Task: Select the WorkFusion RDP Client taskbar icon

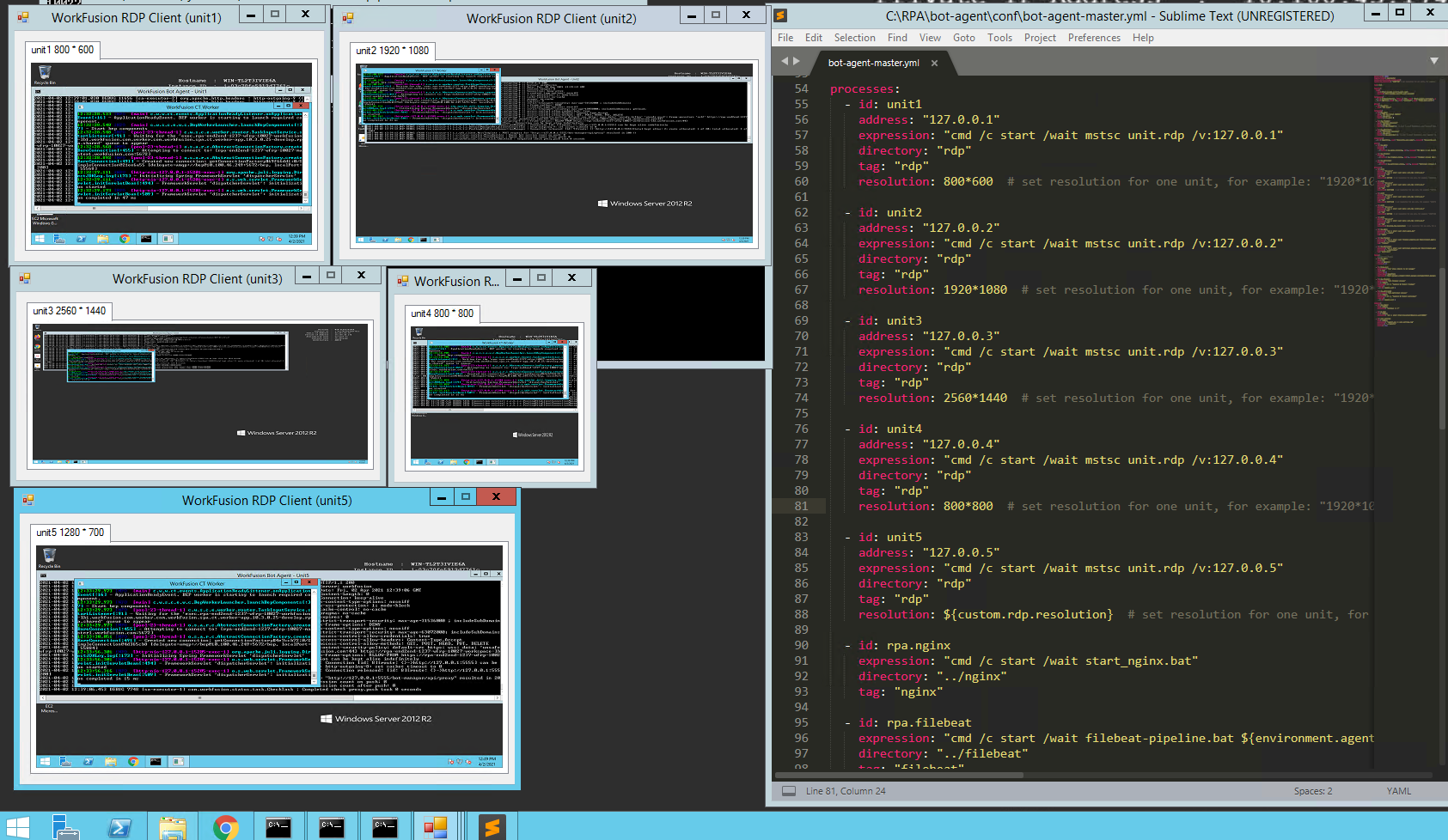Action: 437,827
